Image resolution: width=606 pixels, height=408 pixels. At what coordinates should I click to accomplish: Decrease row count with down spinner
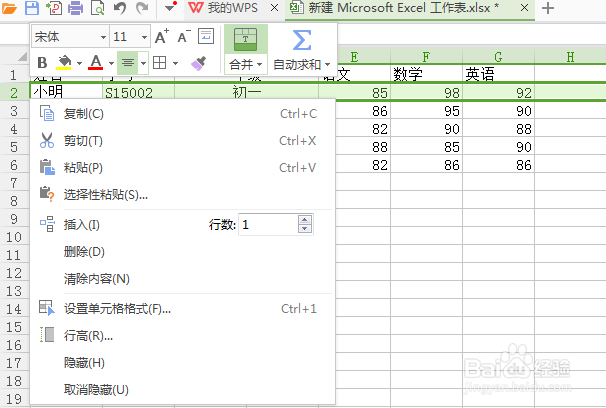[305, 229]
